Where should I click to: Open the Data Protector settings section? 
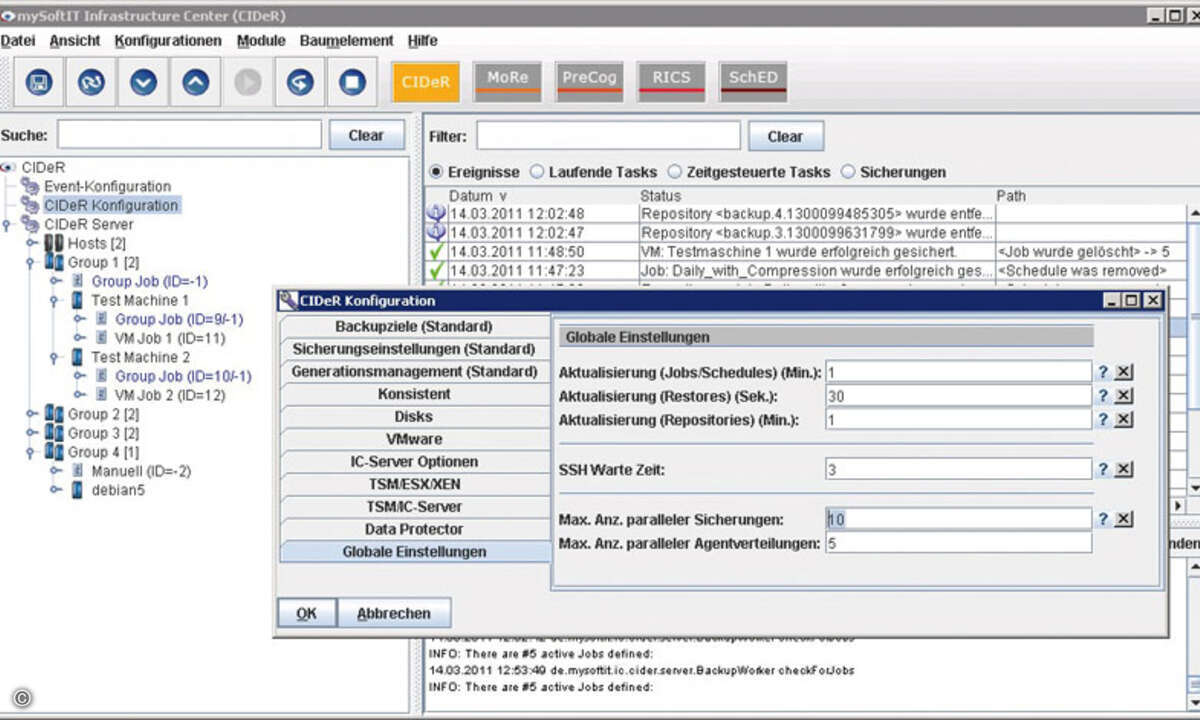coord(414,529)
